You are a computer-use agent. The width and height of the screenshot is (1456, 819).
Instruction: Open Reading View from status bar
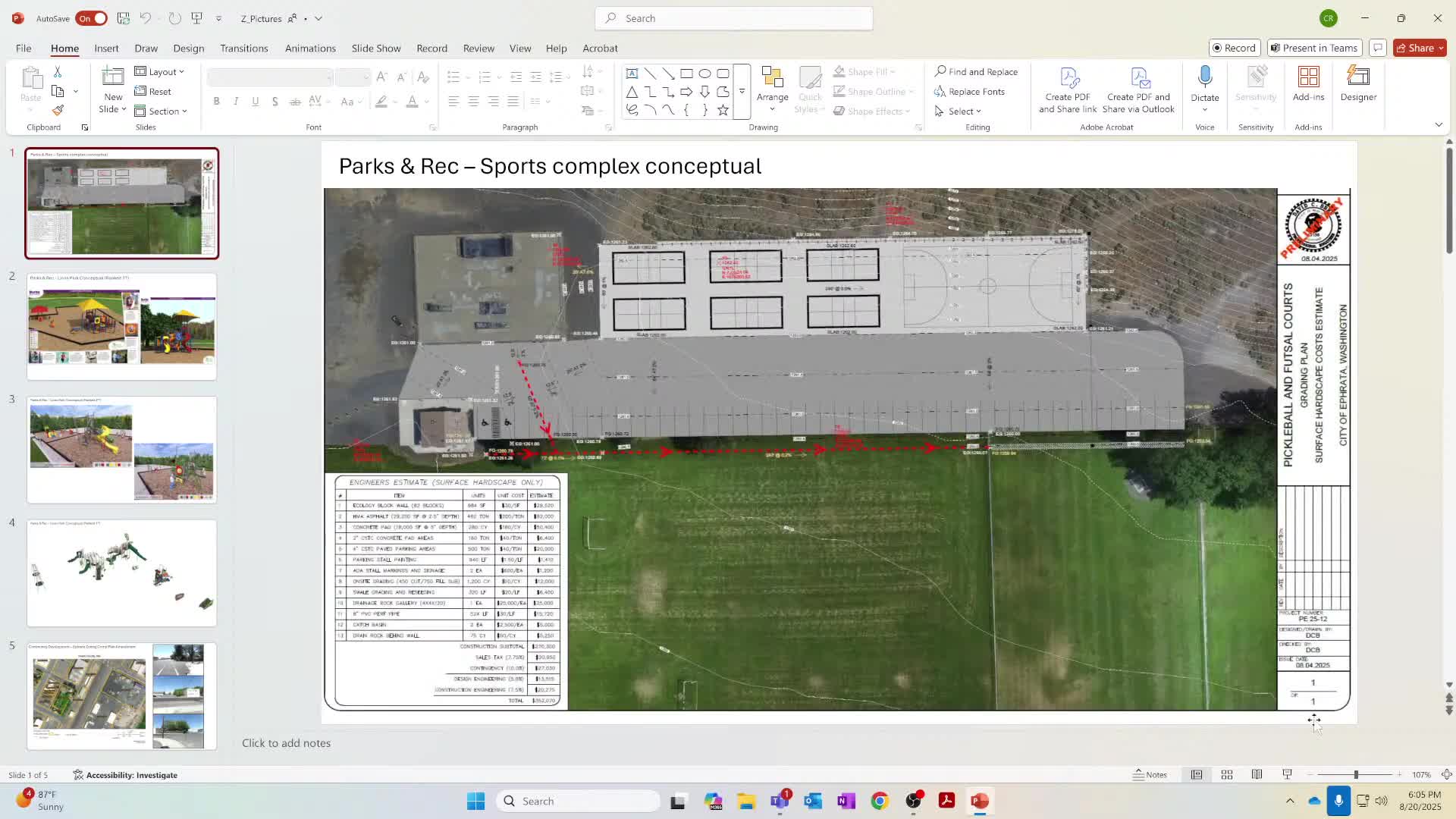(x=1257, y=774)
